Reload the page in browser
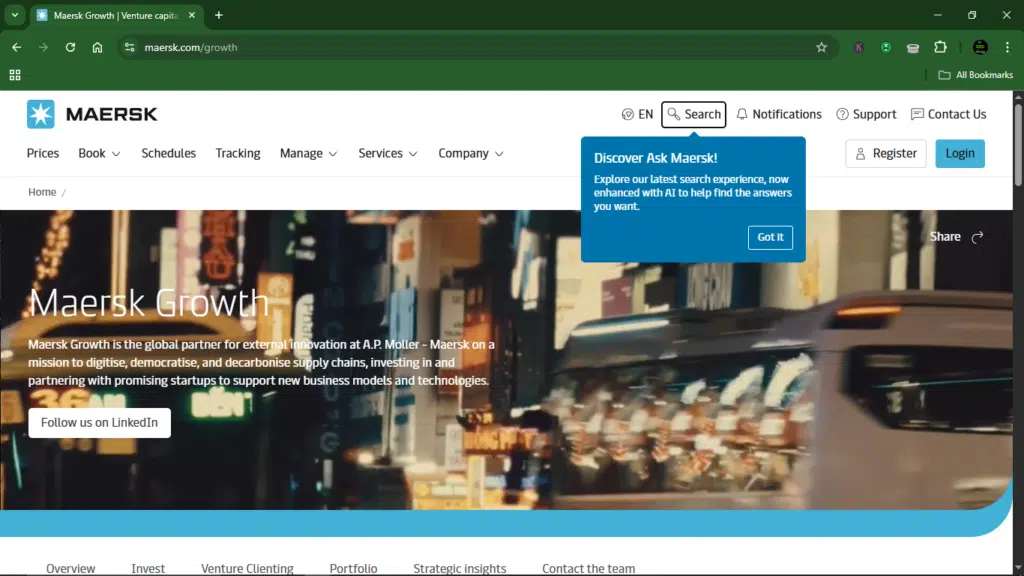Screen dimensions: 1024x576 [70, 47]
